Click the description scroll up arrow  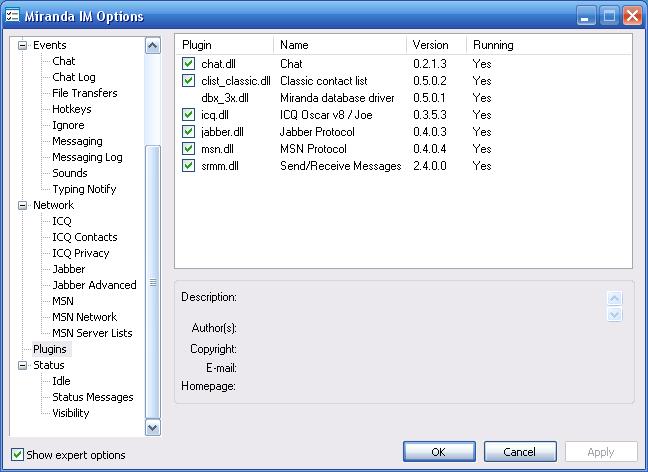pyautogui.click(x=615, y=298)
